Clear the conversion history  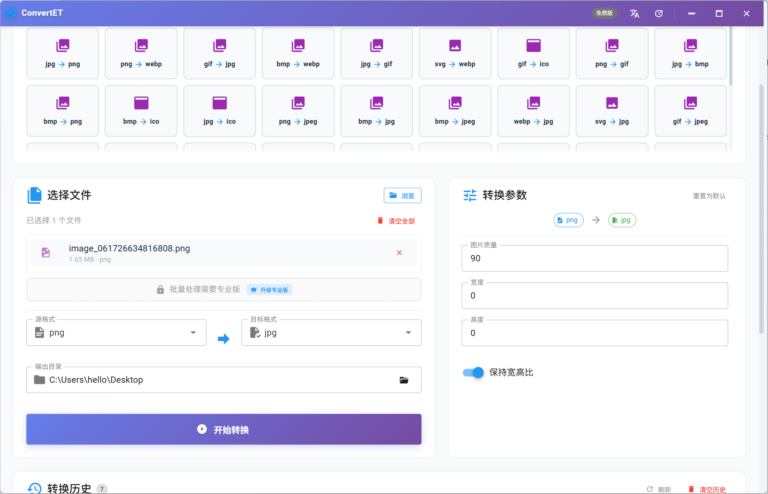[707, 489]
